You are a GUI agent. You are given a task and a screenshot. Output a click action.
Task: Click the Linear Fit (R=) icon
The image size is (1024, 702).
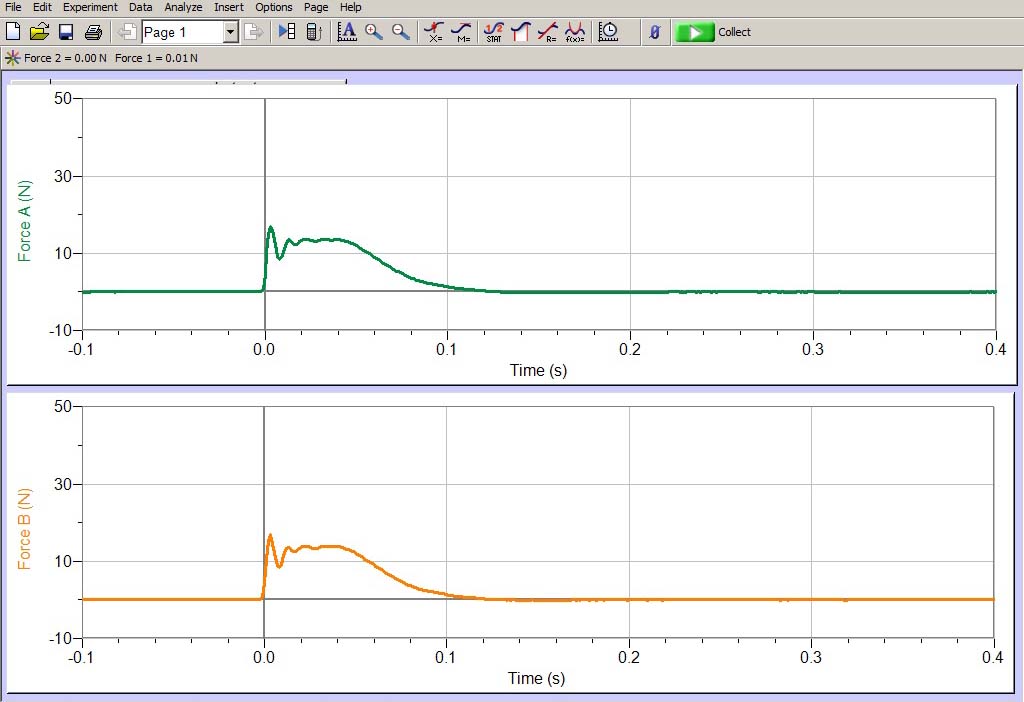click(x=548, y=32)
